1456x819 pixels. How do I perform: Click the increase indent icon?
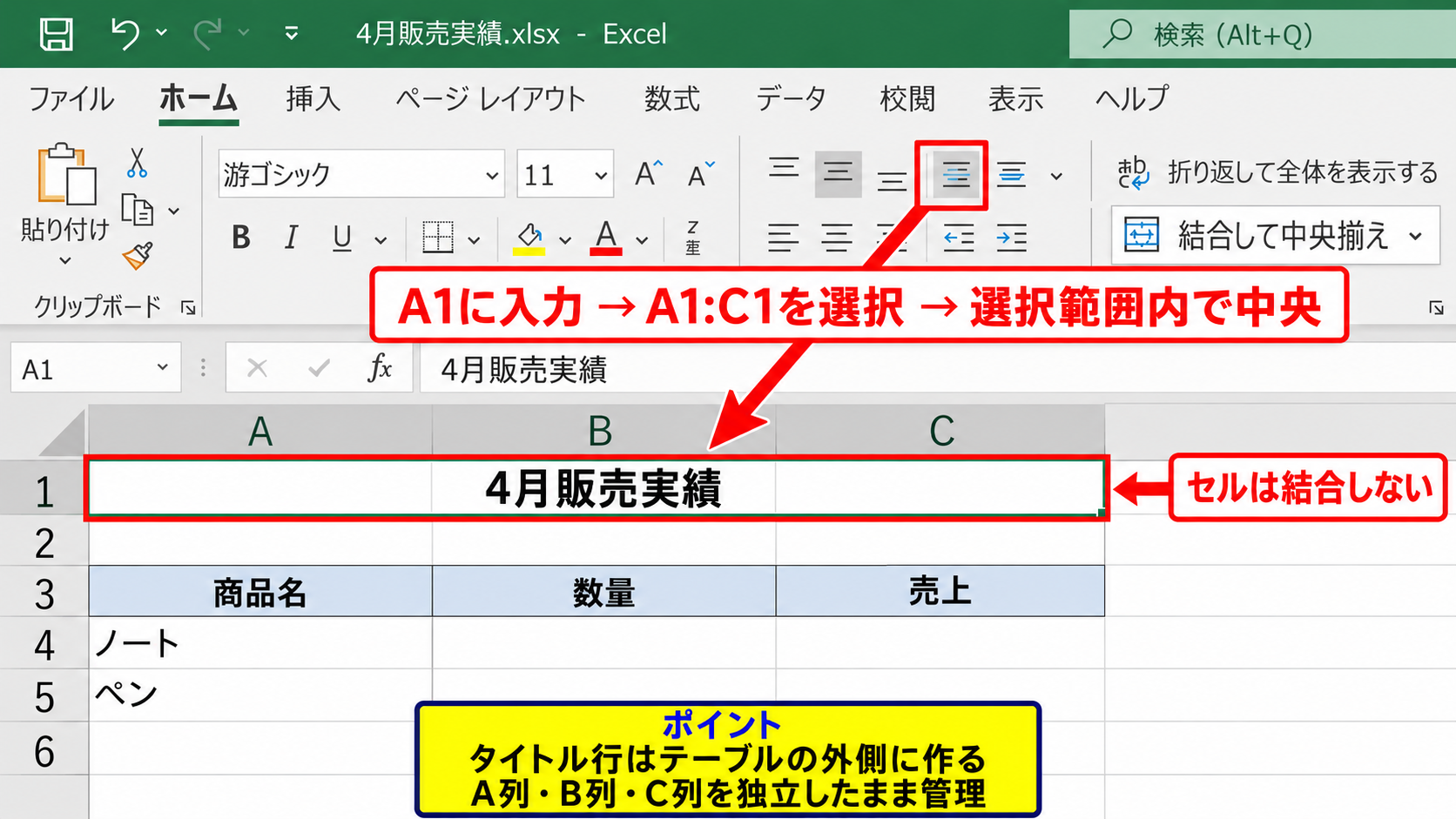click(1012, 238)
